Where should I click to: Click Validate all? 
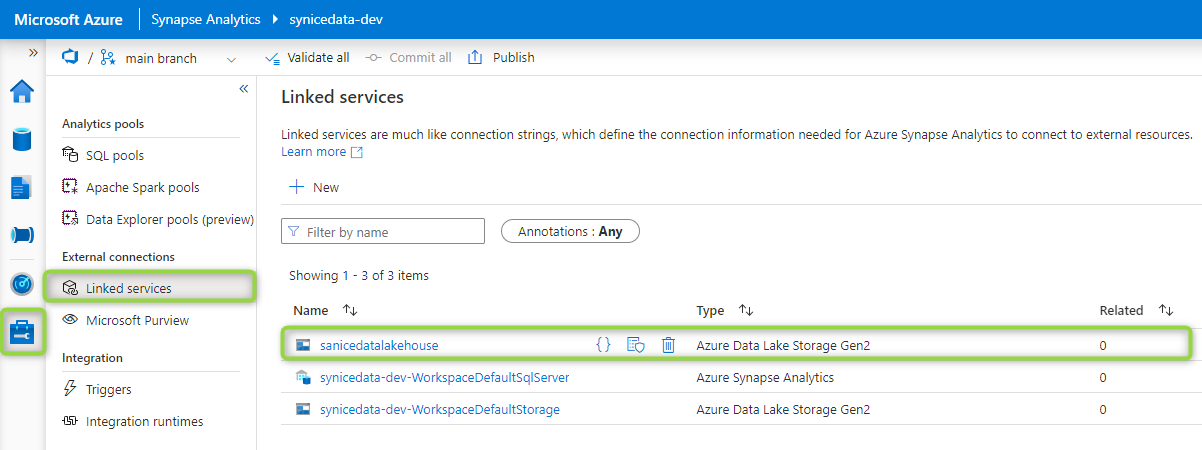point(307,58)
